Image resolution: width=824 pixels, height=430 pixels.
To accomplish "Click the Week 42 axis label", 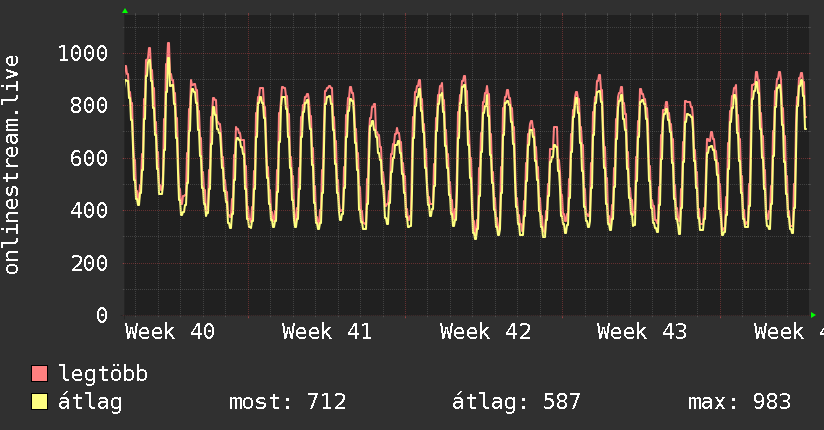I will coord(485,332).
